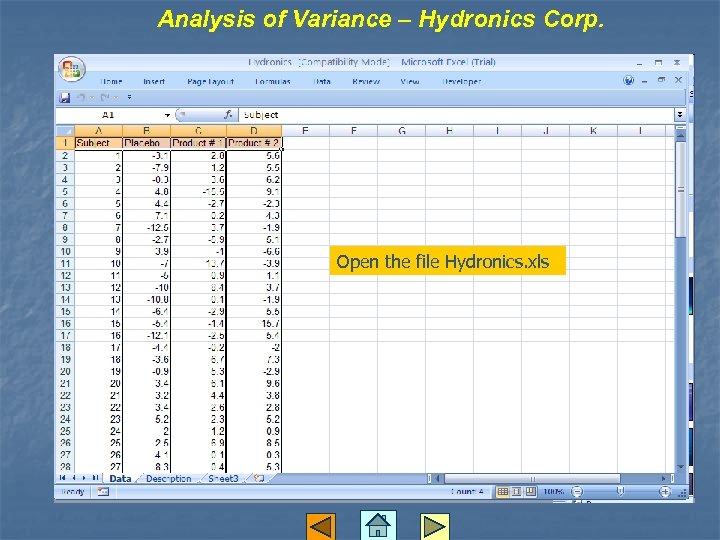Screen dimensions: 720x540
Task: Click the zoom slider handle
Action: pos(620,492)
